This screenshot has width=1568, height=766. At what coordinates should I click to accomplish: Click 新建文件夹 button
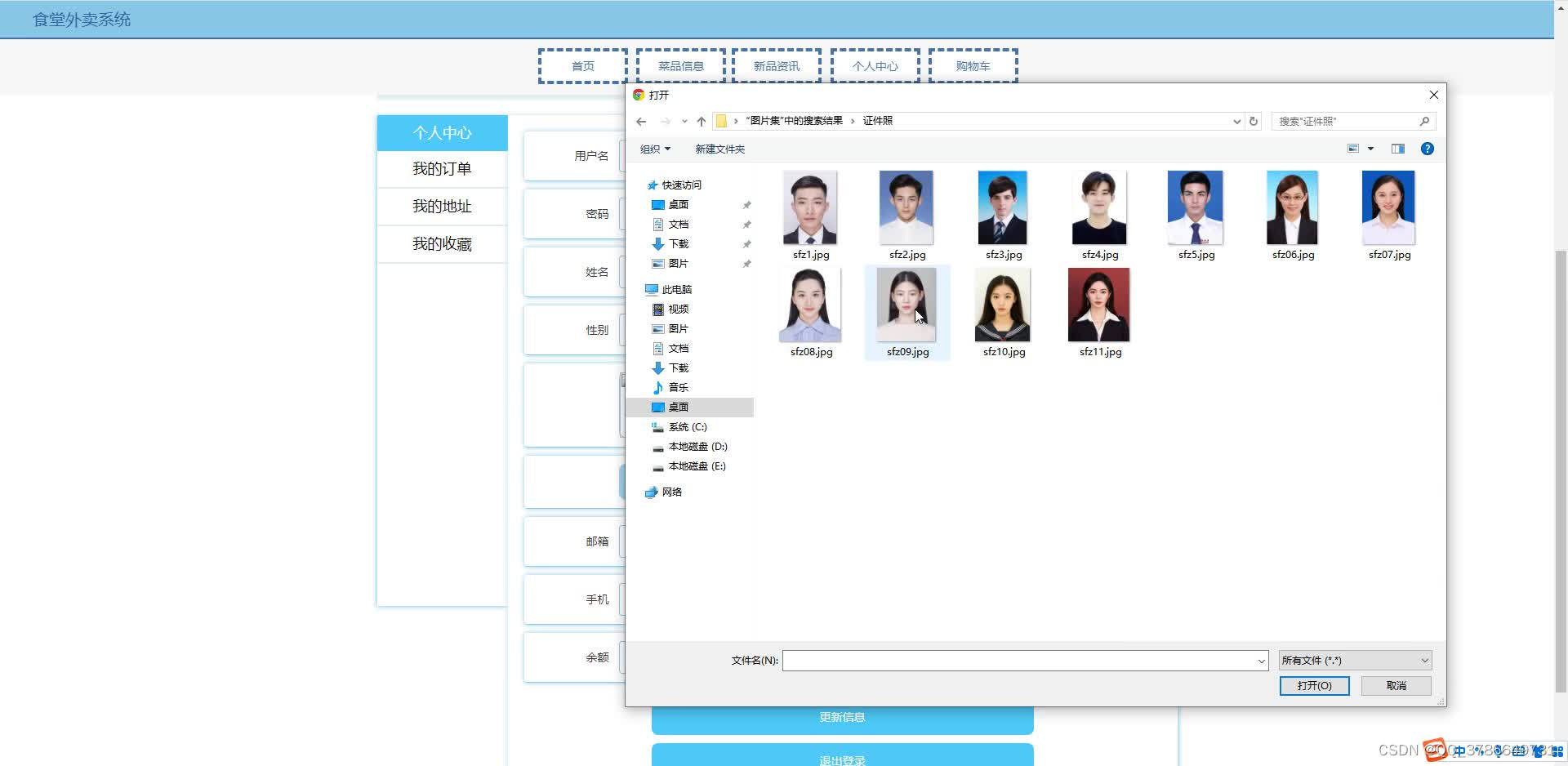coord(719,149)
